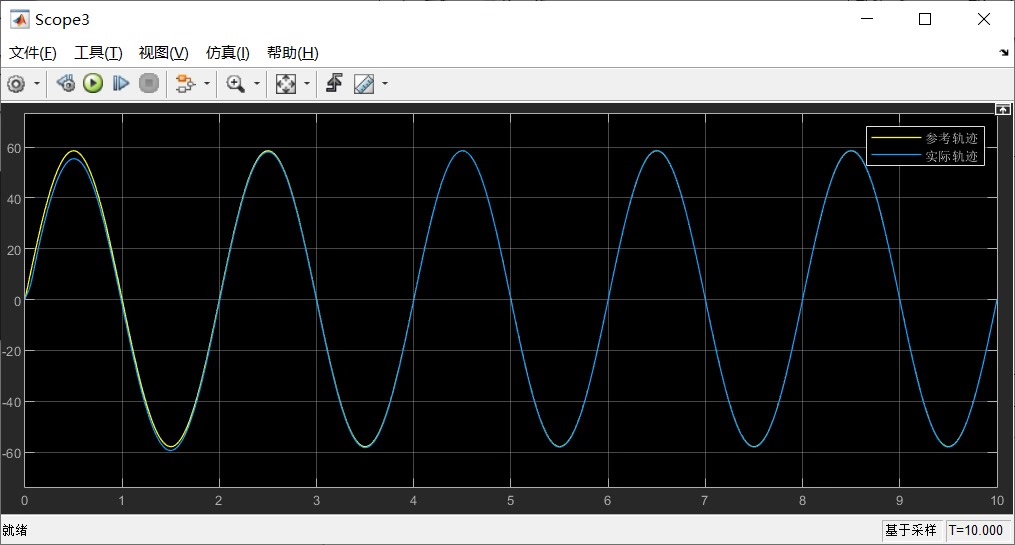This screenshot has width=1015, height=545.
Task: Expand the measurements dropdown arrow
Action: tap(385, 83)
